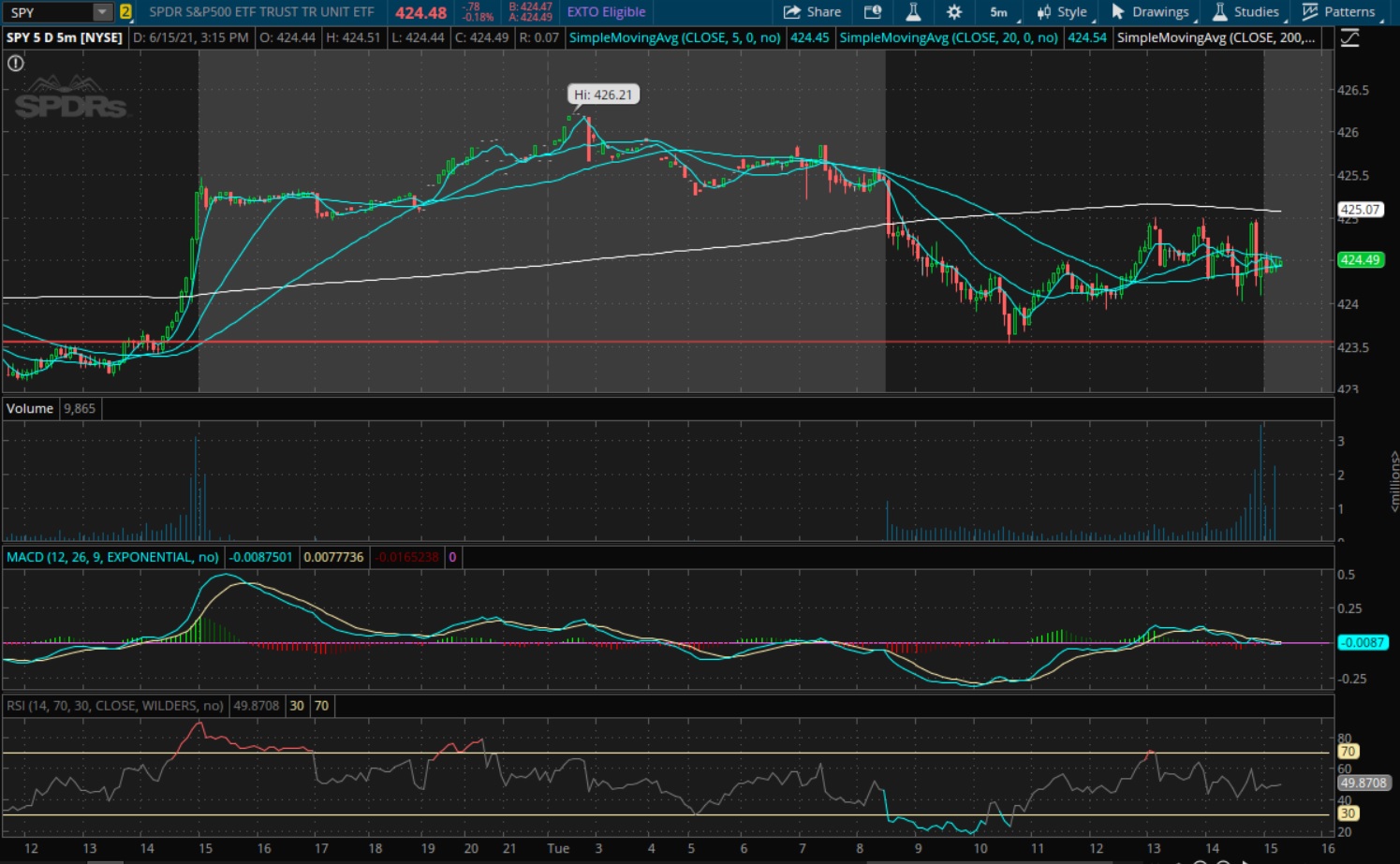The image size is (1400, 864).
Task: Click the H: 424.51 high value
Action: click(x=353, y=37)
